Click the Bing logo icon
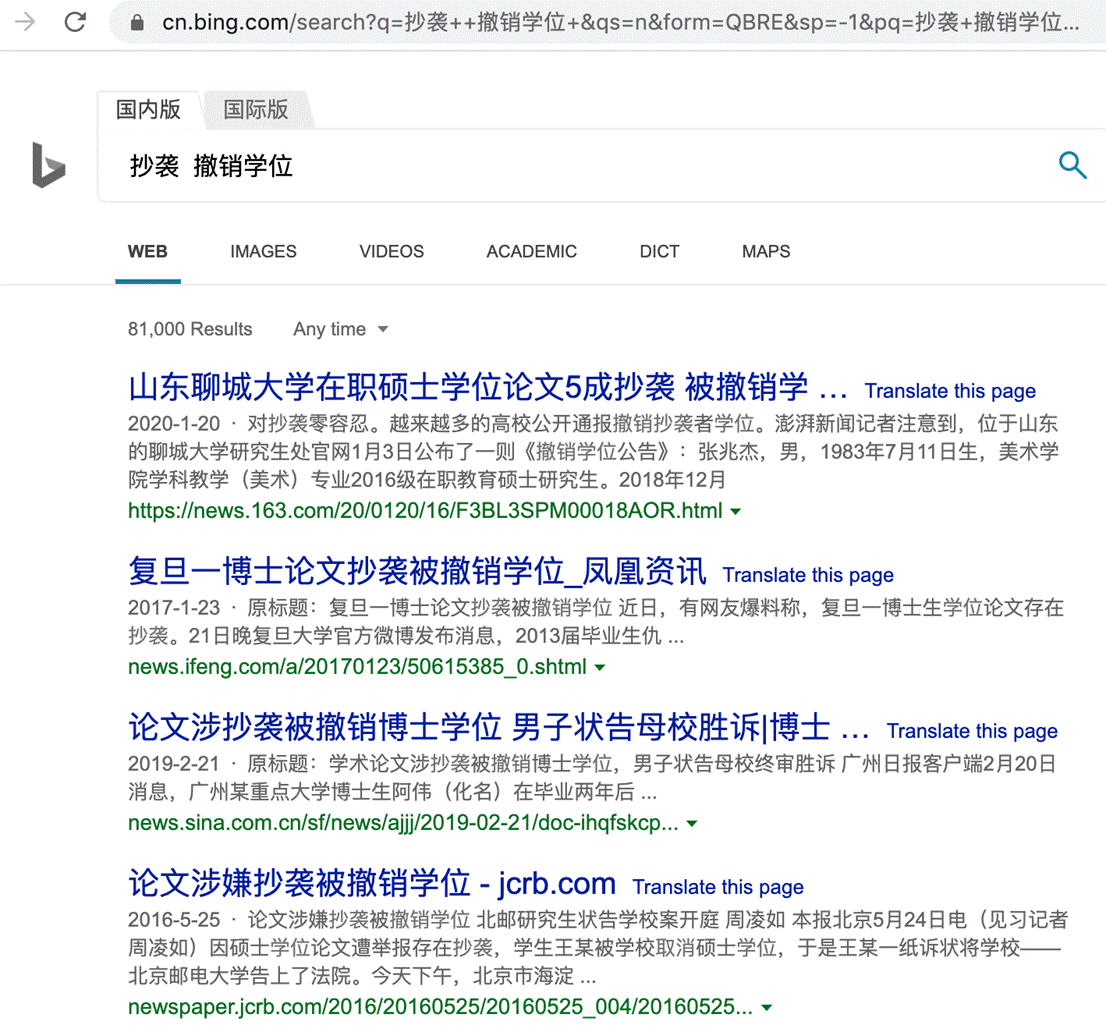The image size is (1106, 1025). [48, 165]
